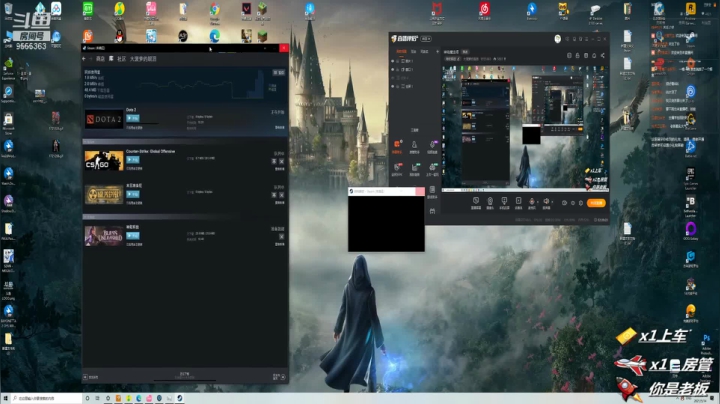Remove Bless Unleashed from the download list

[x=281, y=236]
